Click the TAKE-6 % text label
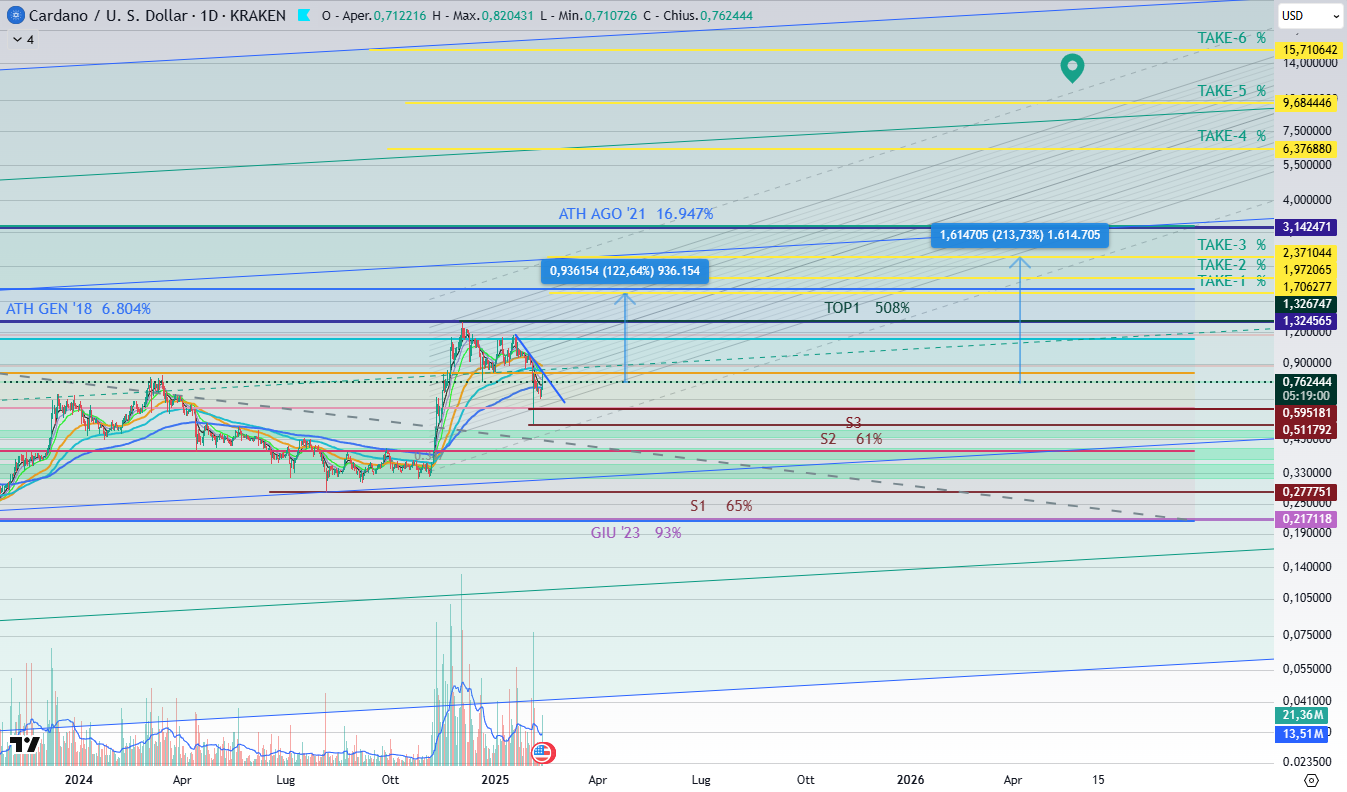1347x792 pixels. pos(1231,38)
